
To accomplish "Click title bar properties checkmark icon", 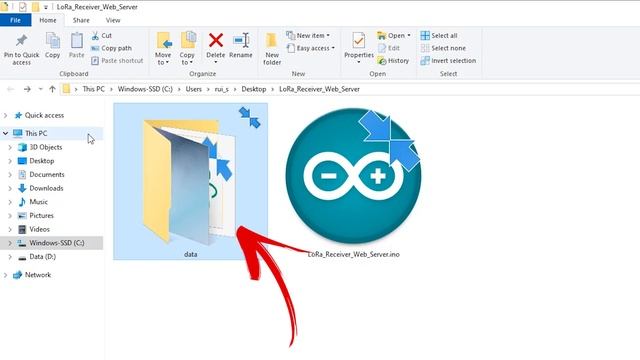I will click(x=22, y=7).
